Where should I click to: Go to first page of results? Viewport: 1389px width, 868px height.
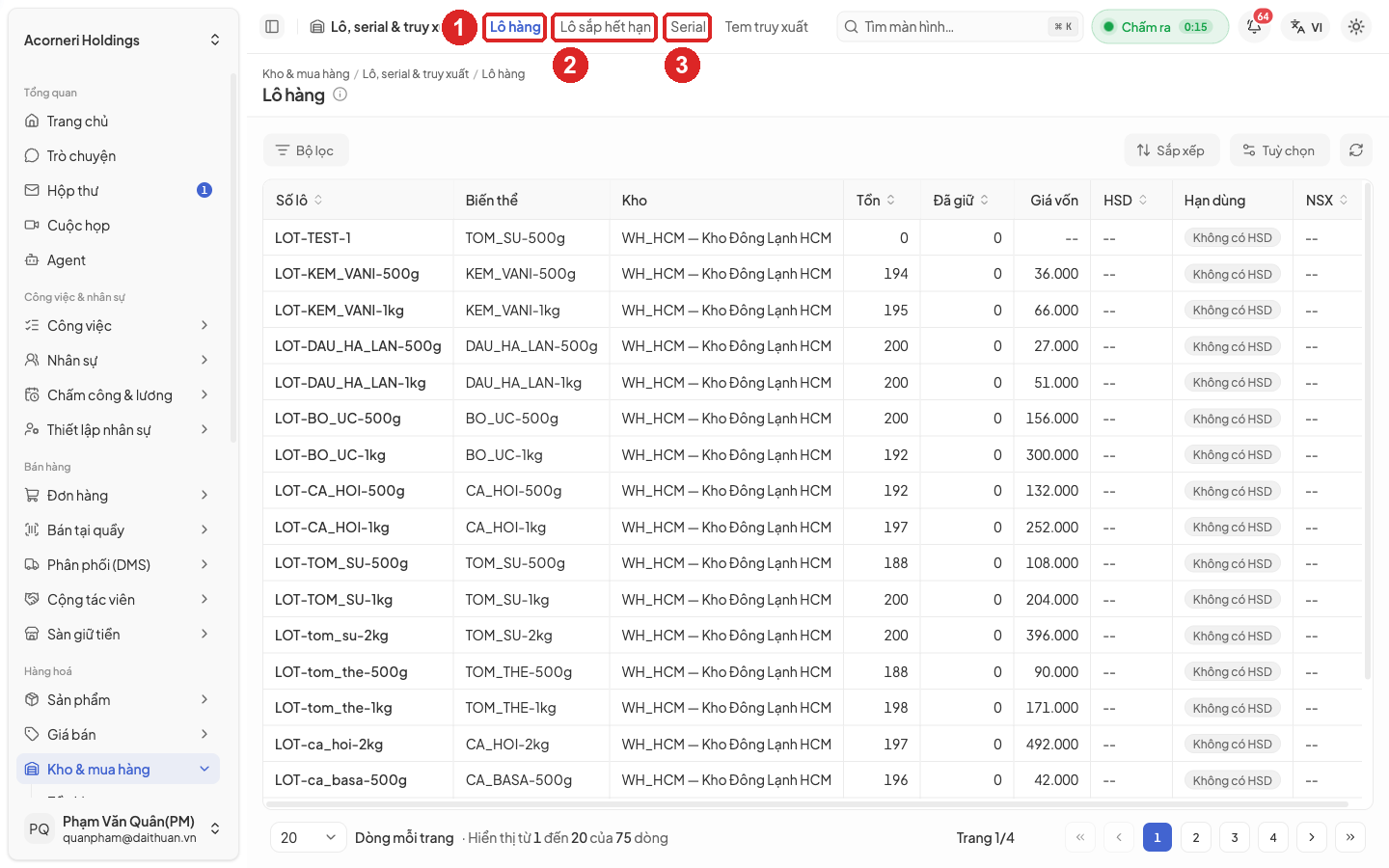1080,837
